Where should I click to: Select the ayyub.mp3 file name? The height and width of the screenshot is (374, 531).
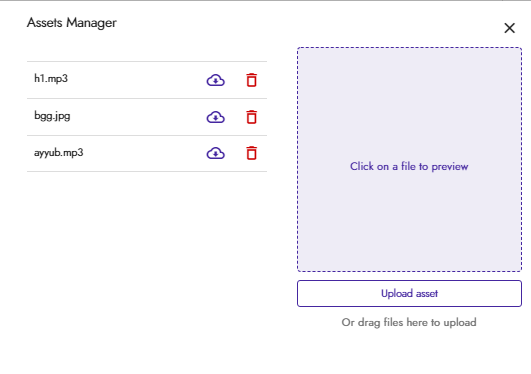coord(59,153)
